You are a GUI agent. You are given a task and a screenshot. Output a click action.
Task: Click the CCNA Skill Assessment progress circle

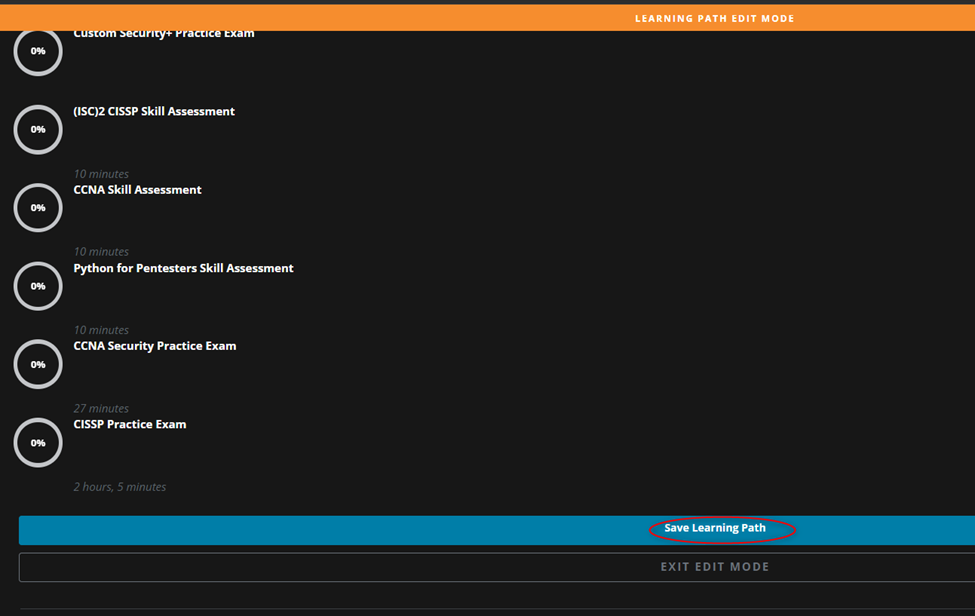37,207
